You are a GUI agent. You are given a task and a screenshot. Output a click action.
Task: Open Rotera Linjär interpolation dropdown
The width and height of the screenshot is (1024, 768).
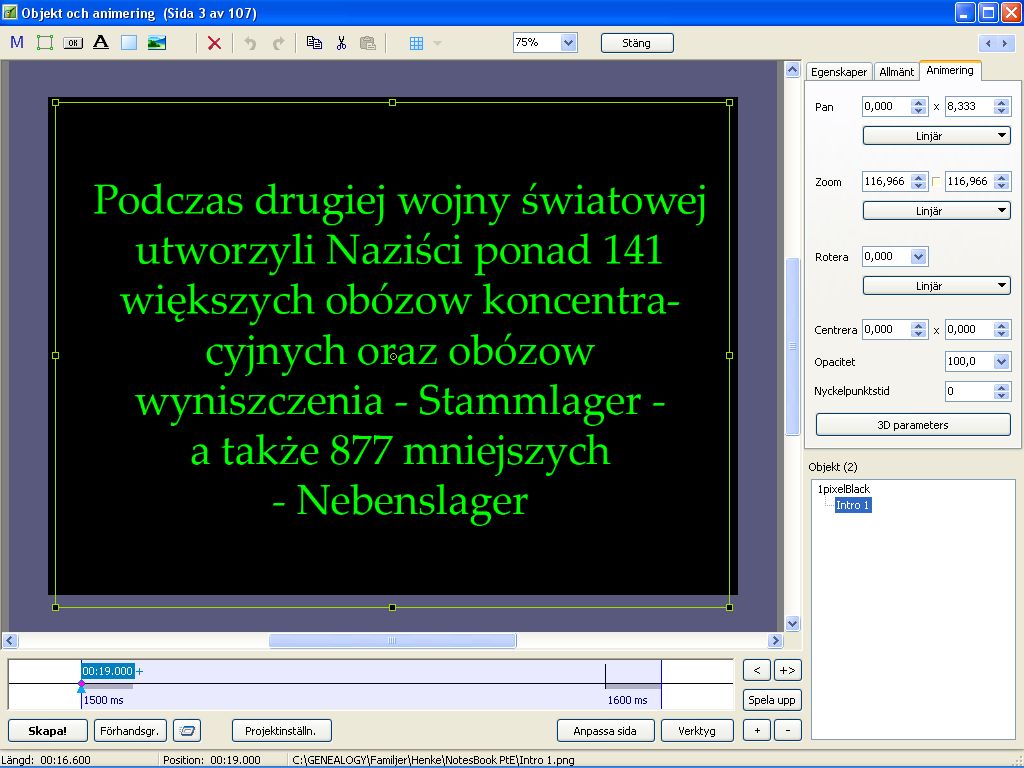pos(936,286)
